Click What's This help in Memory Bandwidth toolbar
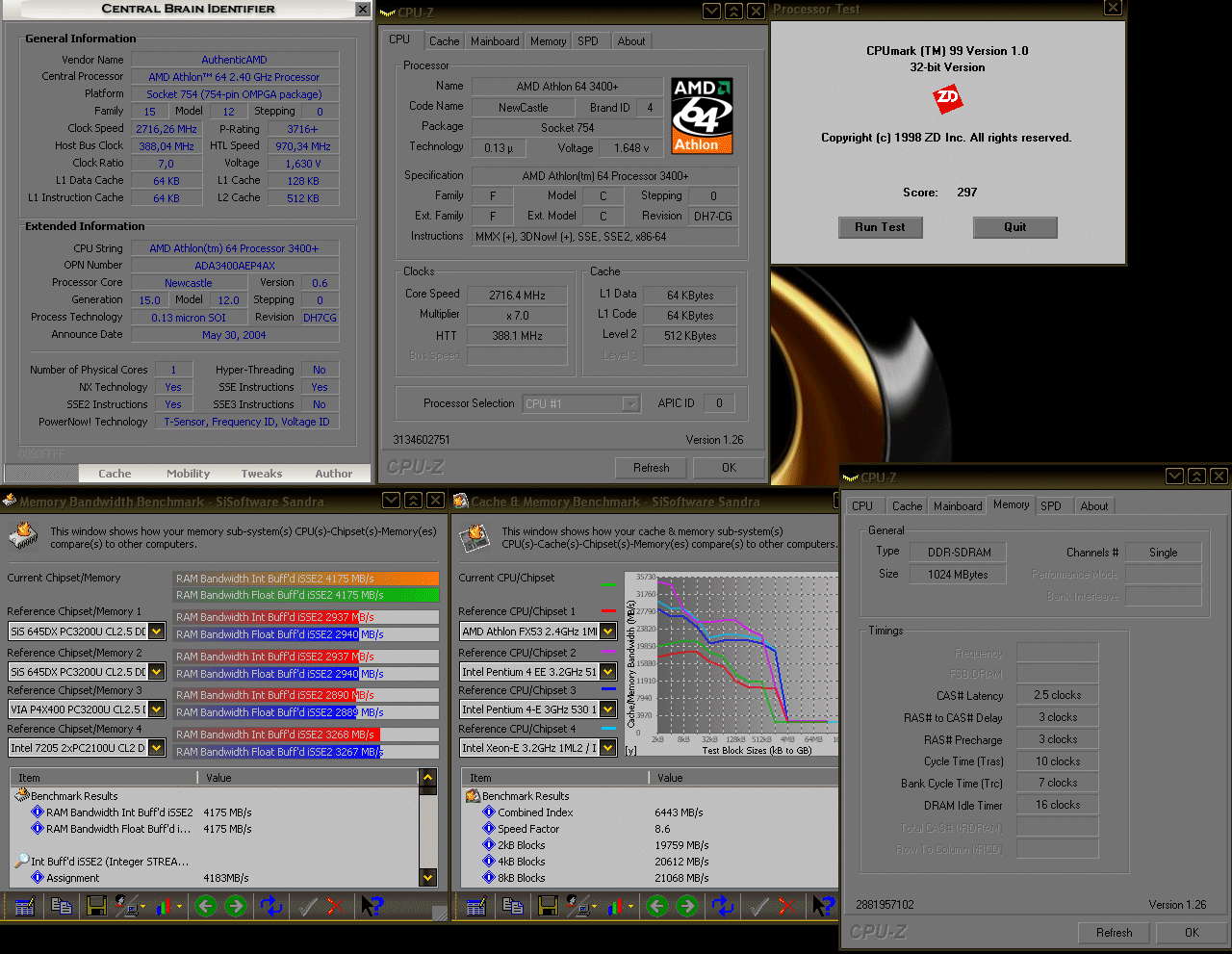Viewport: 1232px width, 954px height. pyautogui.click(x=372, y=906)
